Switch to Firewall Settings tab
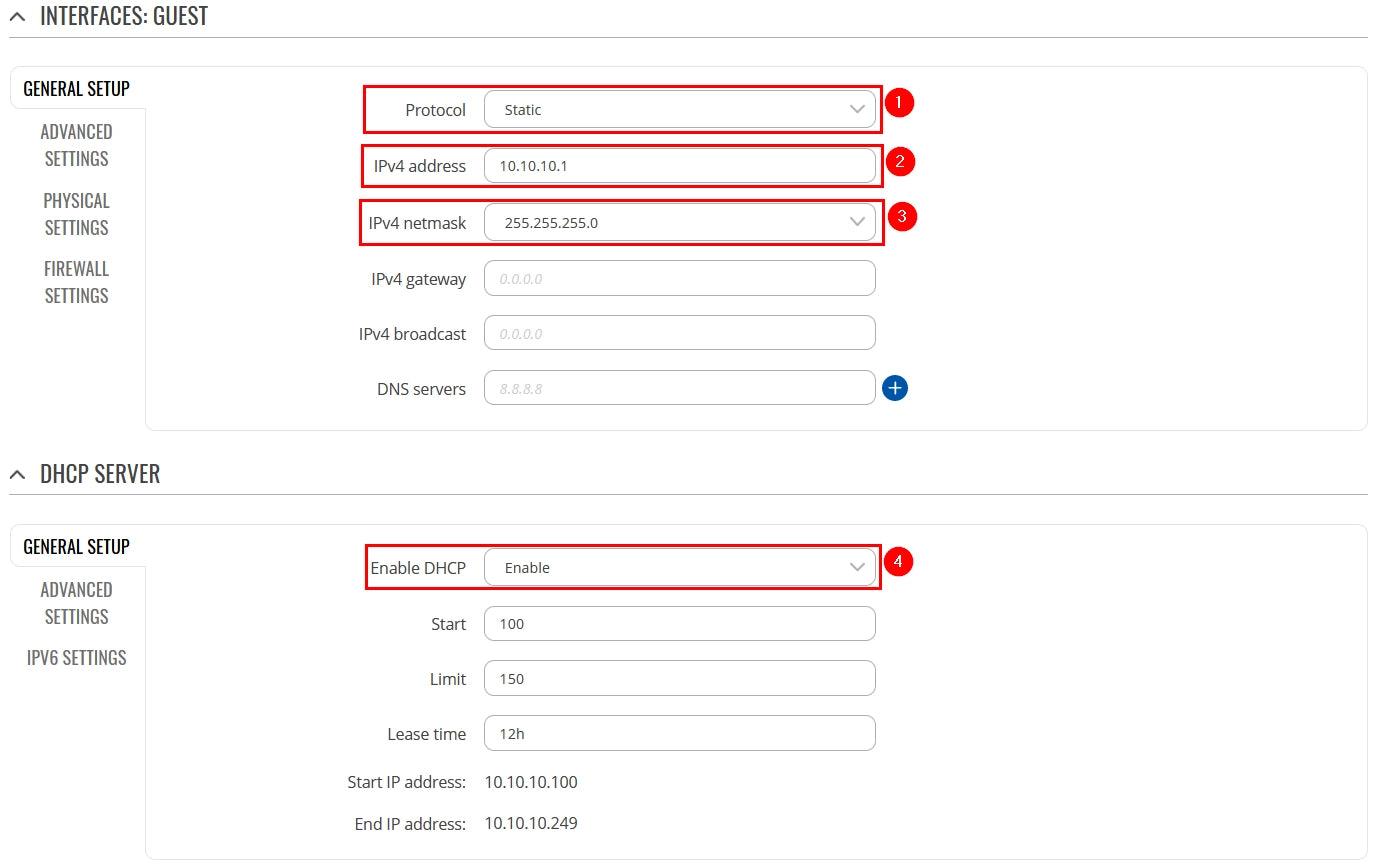1374x866 pixels. point(77,282)
